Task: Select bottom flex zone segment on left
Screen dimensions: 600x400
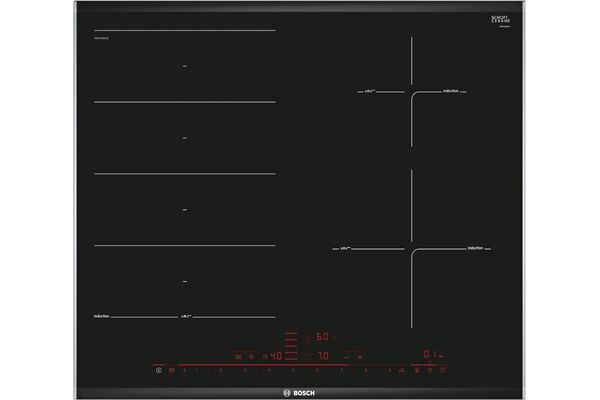Action: point(185,282)
